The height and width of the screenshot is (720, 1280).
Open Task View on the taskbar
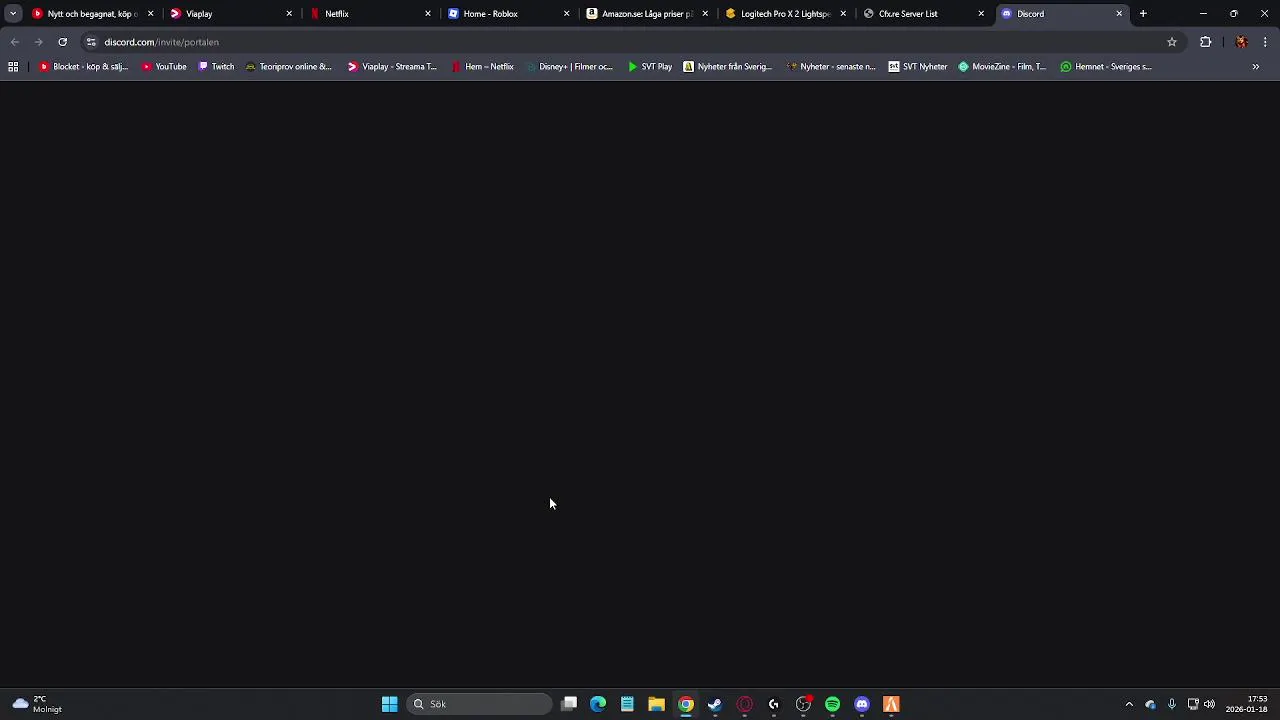coord(569,704)
